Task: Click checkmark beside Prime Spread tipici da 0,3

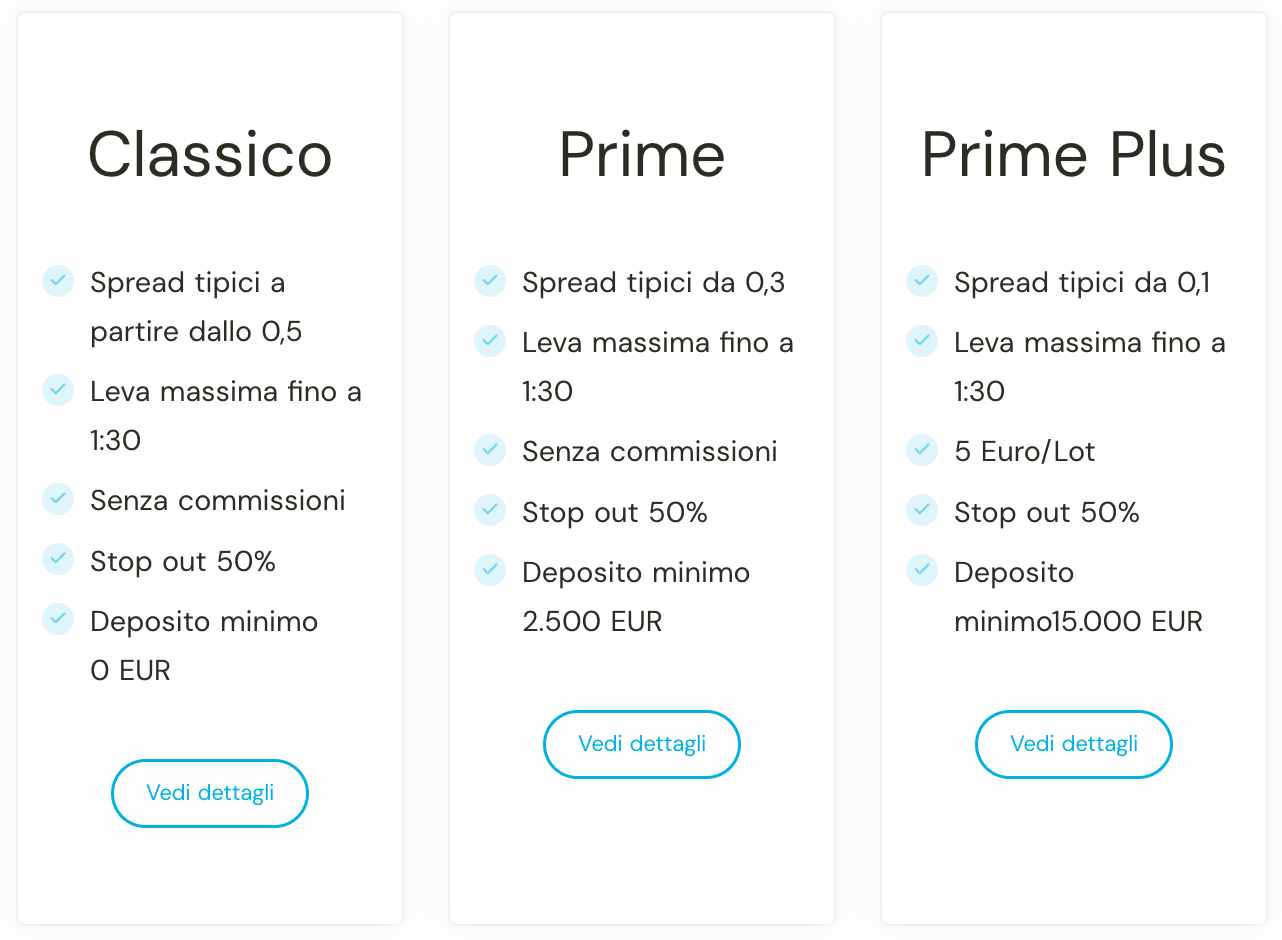Action: click(490, 281)
